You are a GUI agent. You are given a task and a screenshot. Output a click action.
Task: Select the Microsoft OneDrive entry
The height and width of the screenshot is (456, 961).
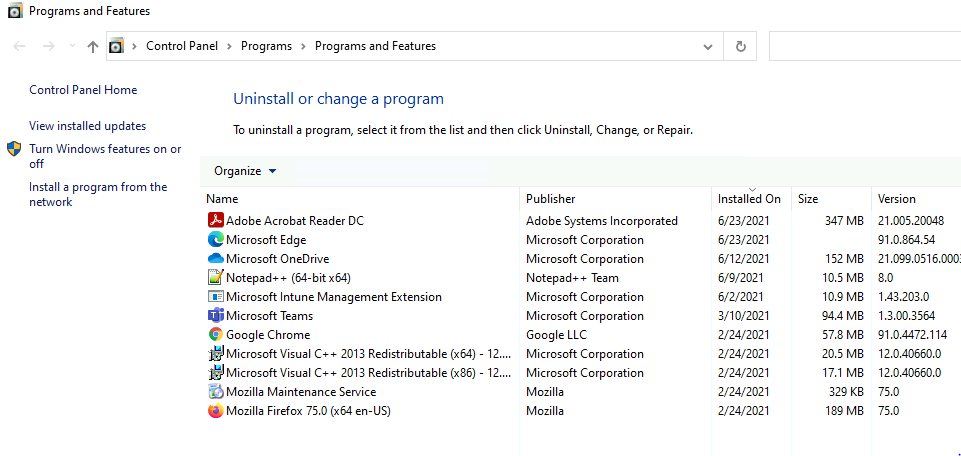pyautogui.click(x=278, y=259)
